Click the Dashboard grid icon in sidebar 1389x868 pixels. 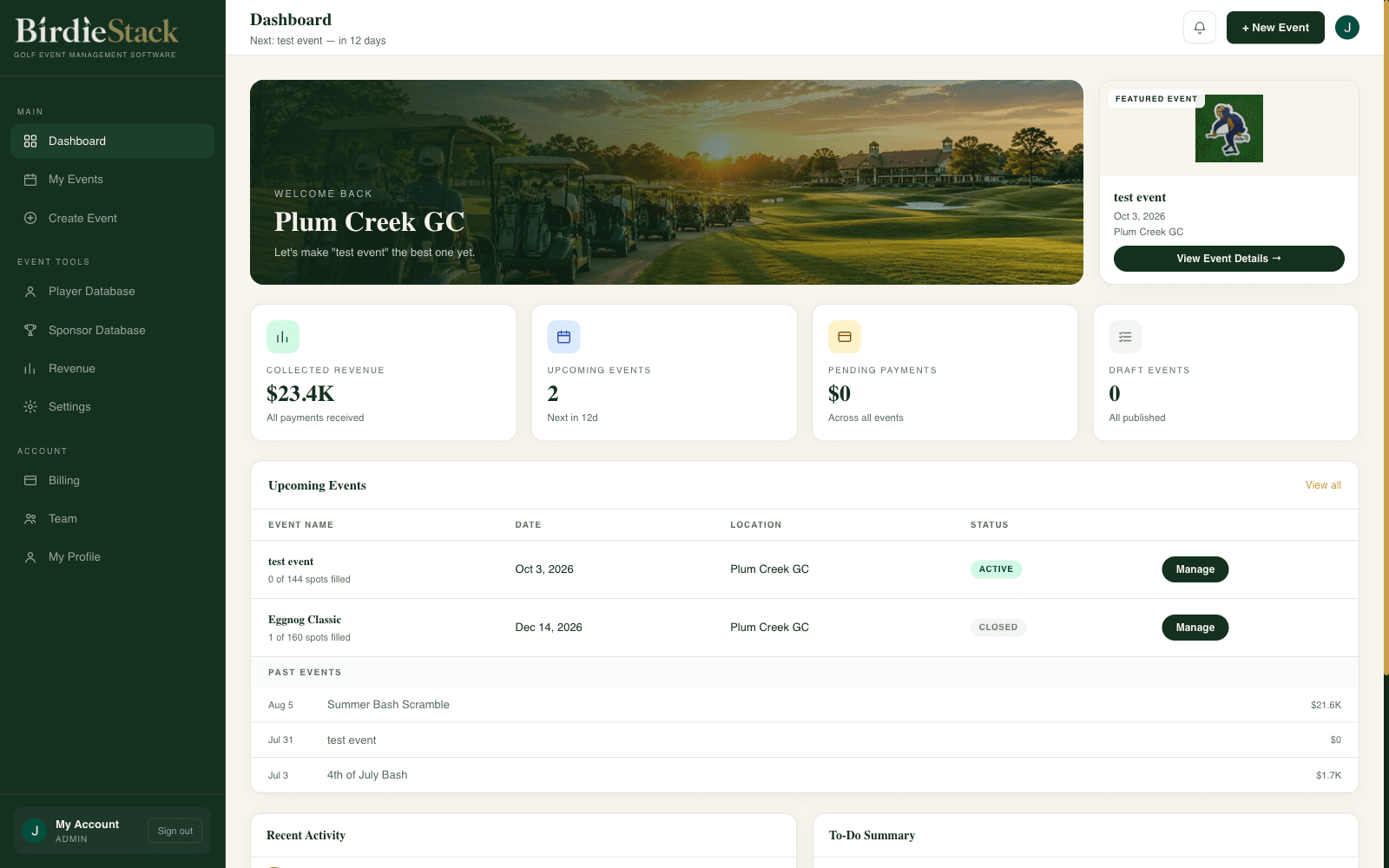point(30,141)
